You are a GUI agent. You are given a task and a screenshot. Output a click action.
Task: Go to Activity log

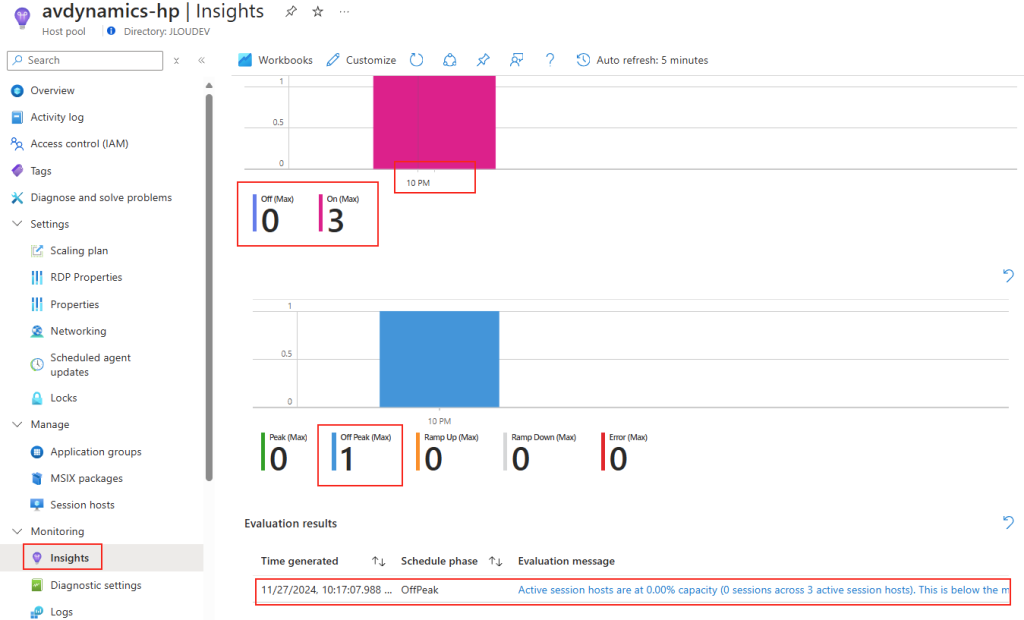57,118
